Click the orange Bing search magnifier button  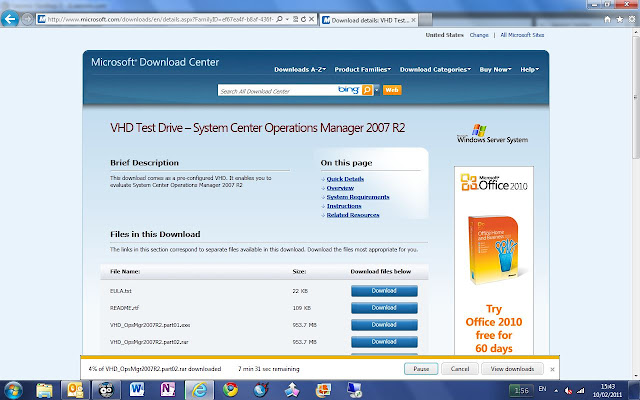click(367, 90)
